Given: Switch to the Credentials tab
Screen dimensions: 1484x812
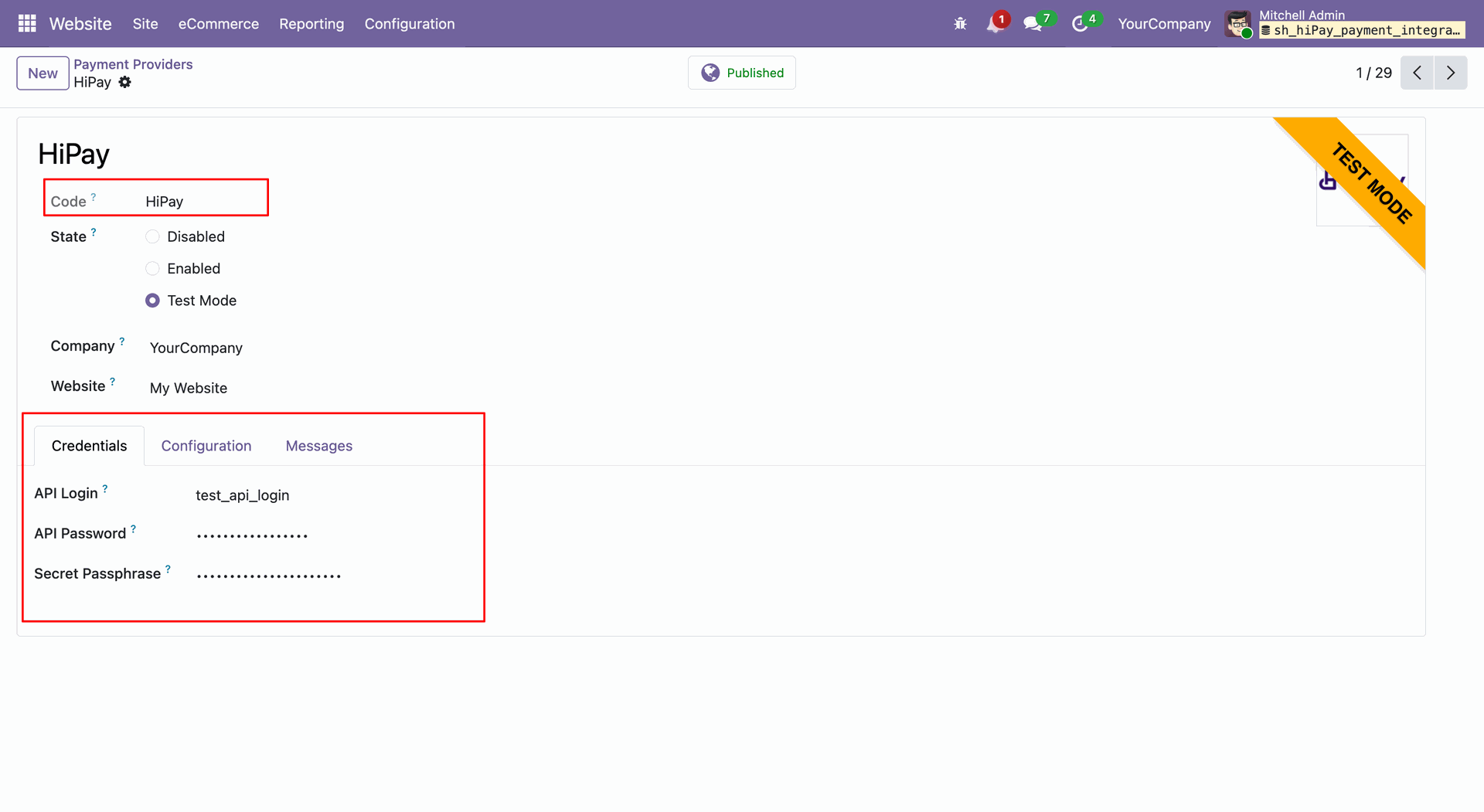Looking at the screenshot, I should (90, 446).
